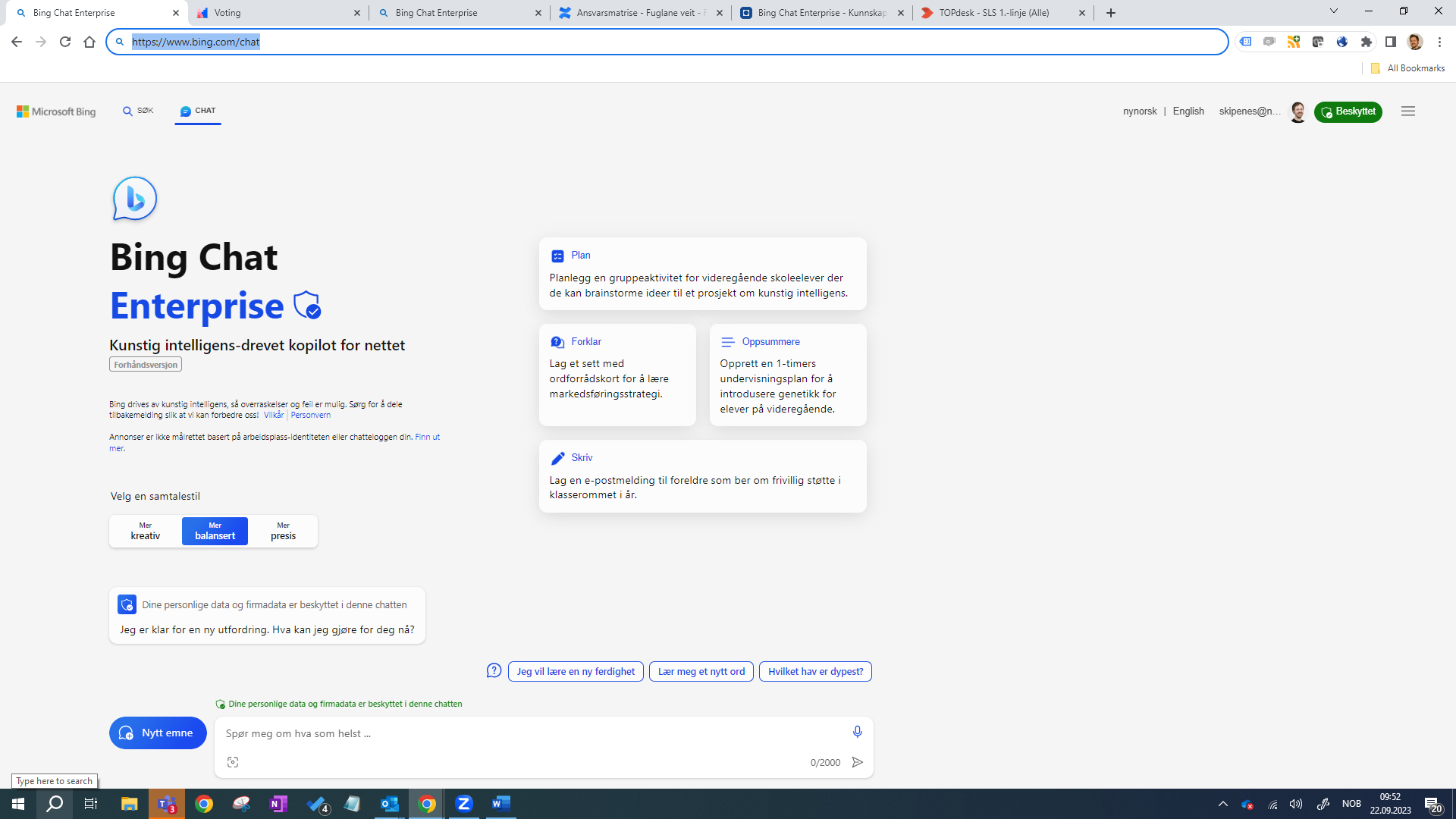The image size is (1456, 819).
Task: Click the Nytt emne button
Action: tap(158, 733)
